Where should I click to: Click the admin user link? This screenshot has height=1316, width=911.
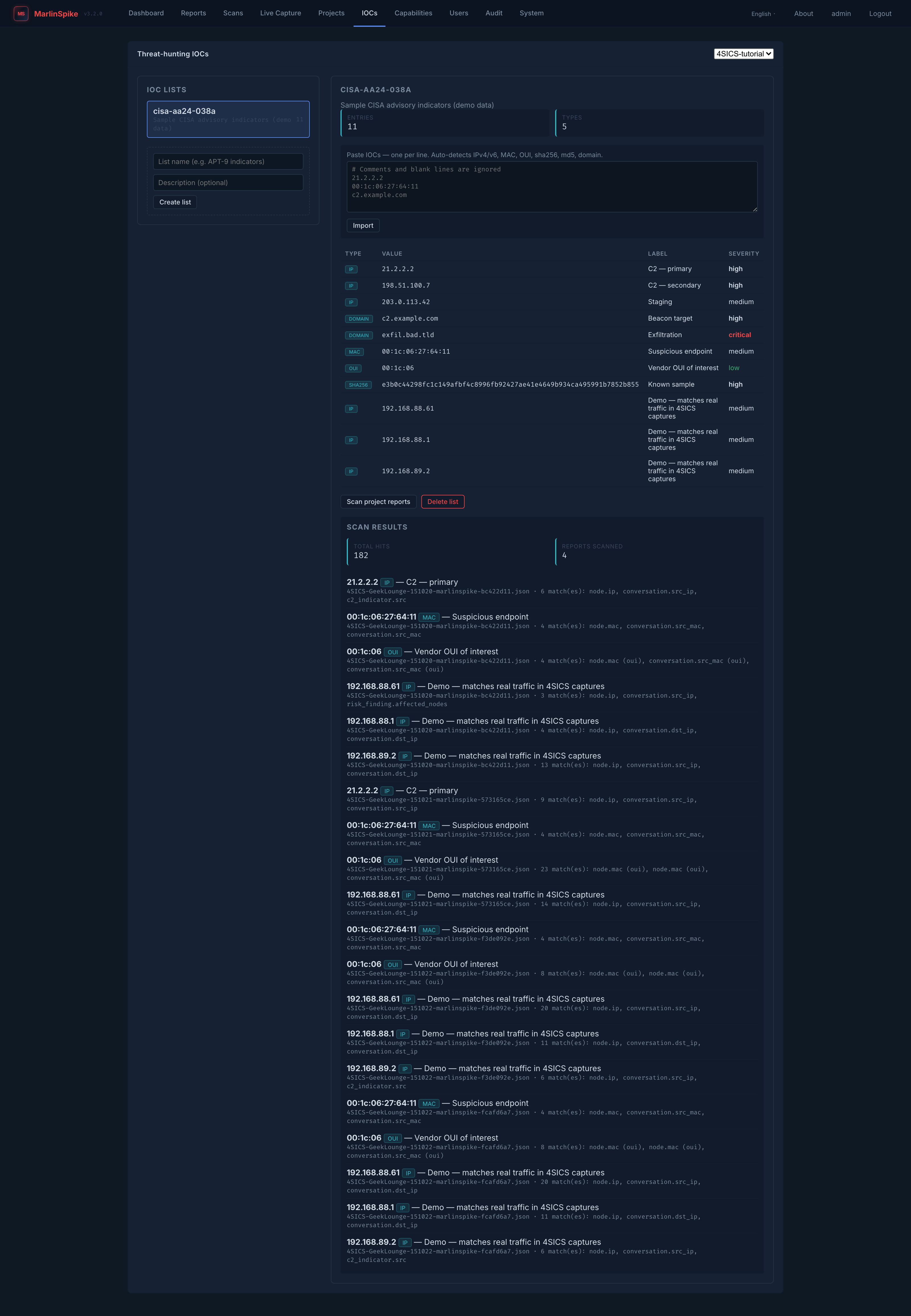coord(841,14)
